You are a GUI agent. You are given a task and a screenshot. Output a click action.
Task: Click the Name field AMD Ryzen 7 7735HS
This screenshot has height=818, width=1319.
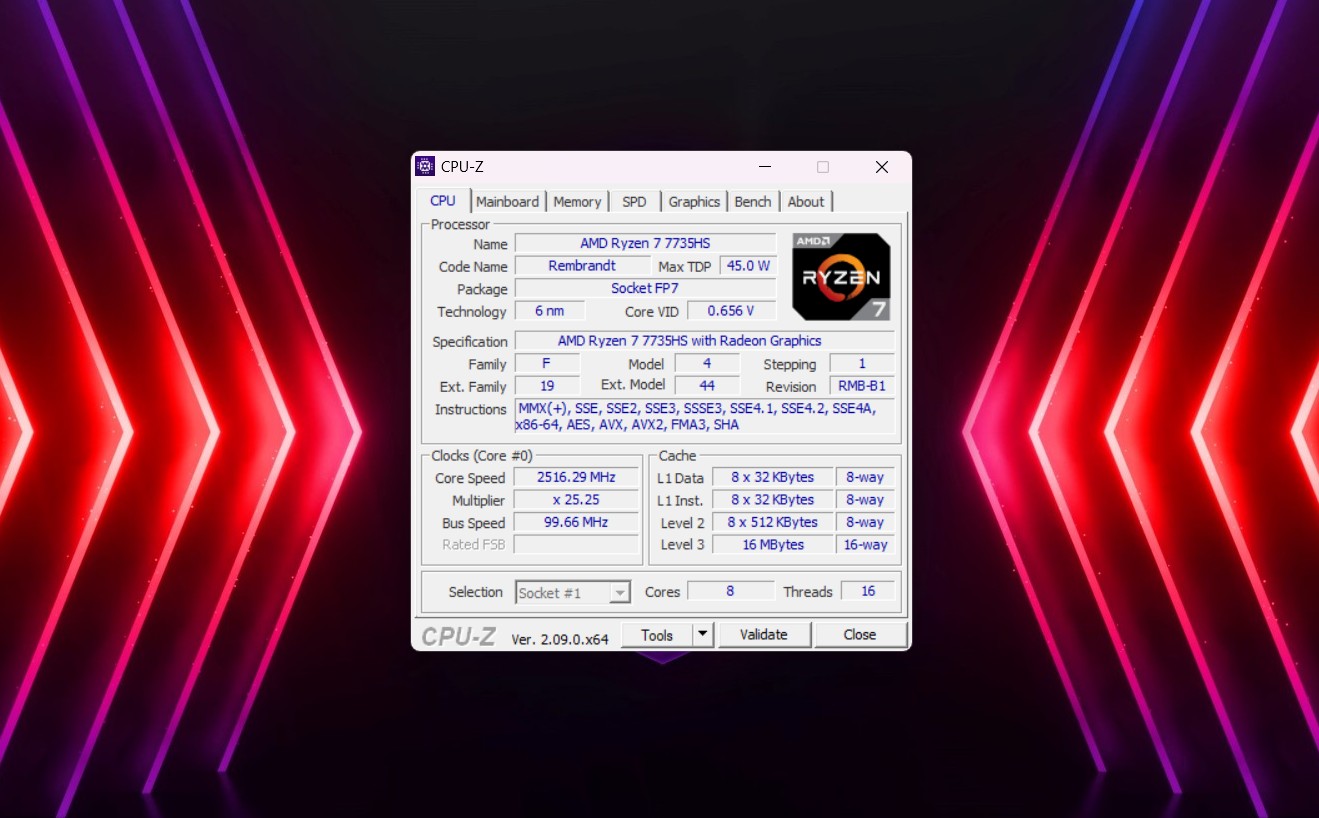point(645,244)
